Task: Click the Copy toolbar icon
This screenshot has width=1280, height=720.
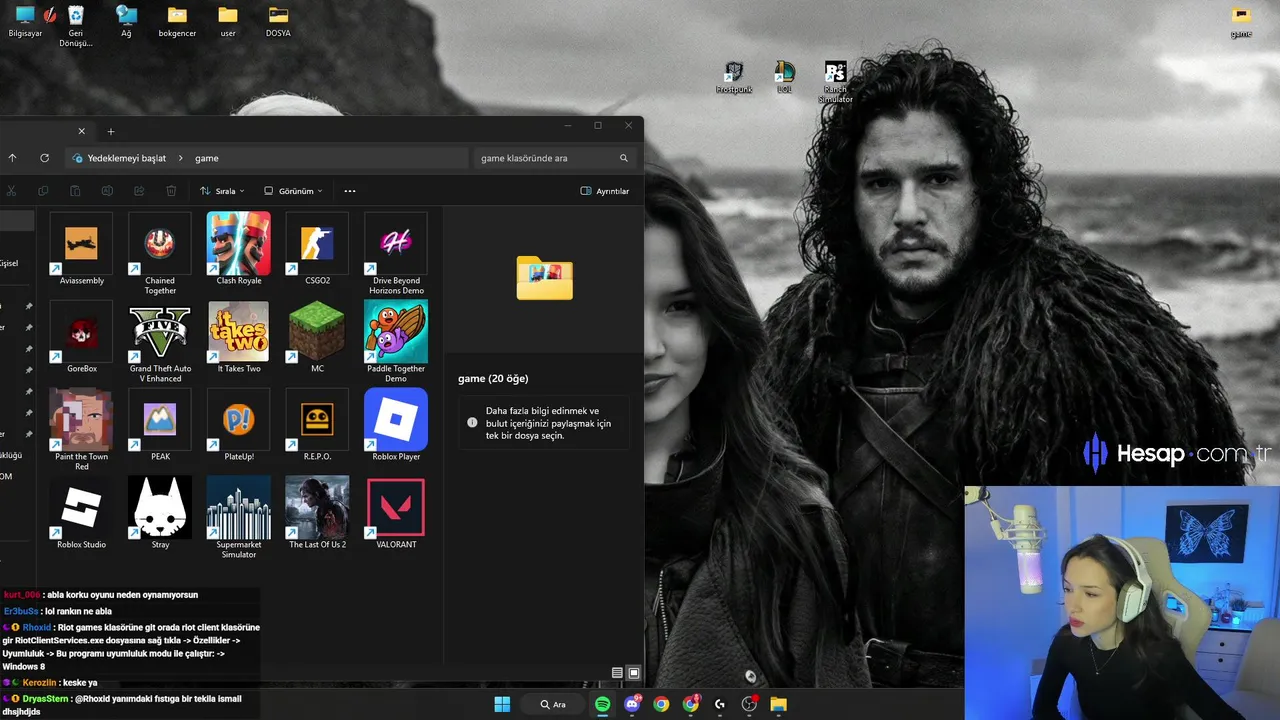Action: click(43, 191)
